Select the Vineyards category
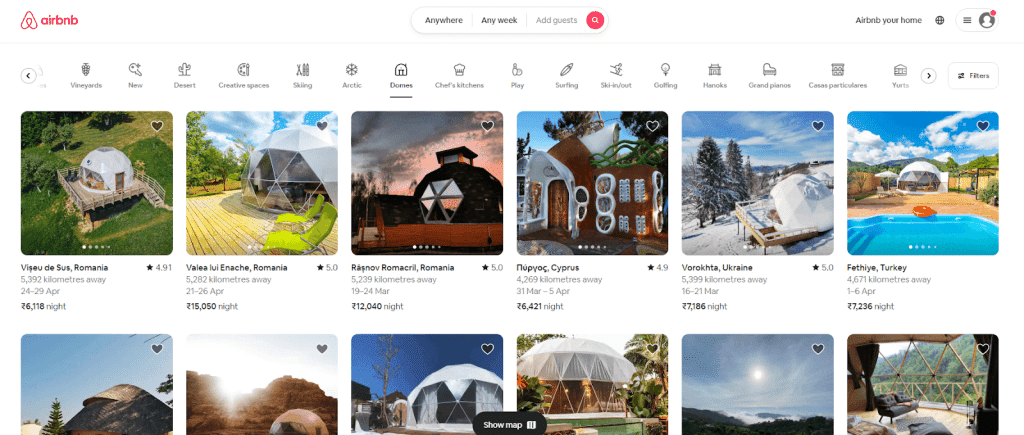1024x435 pixels. pyautogui.click(x=86, y=76)
